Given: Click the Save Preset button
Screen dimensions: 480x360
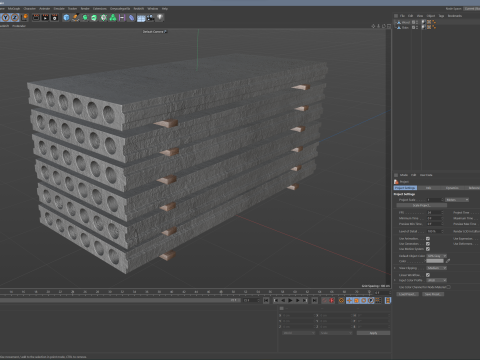Looking at the screenshot, I should click(x=433, y=294).
